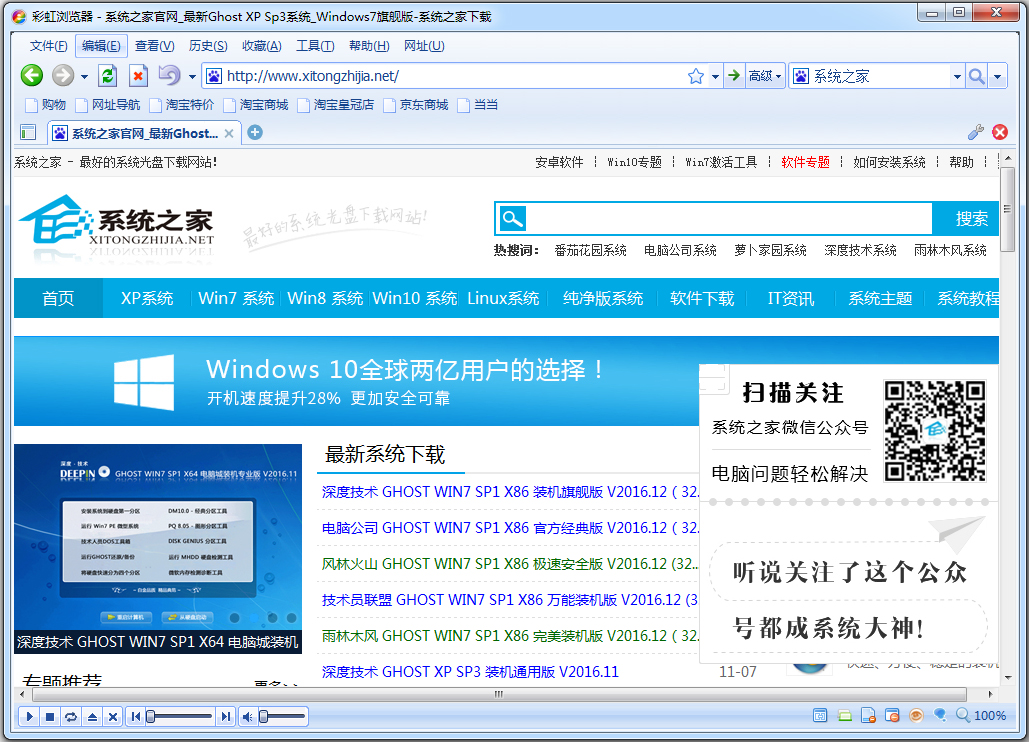Expand the search engine dropdown arrow
1029x742 pixels.
pyautogui.click(x=956, y=76)
